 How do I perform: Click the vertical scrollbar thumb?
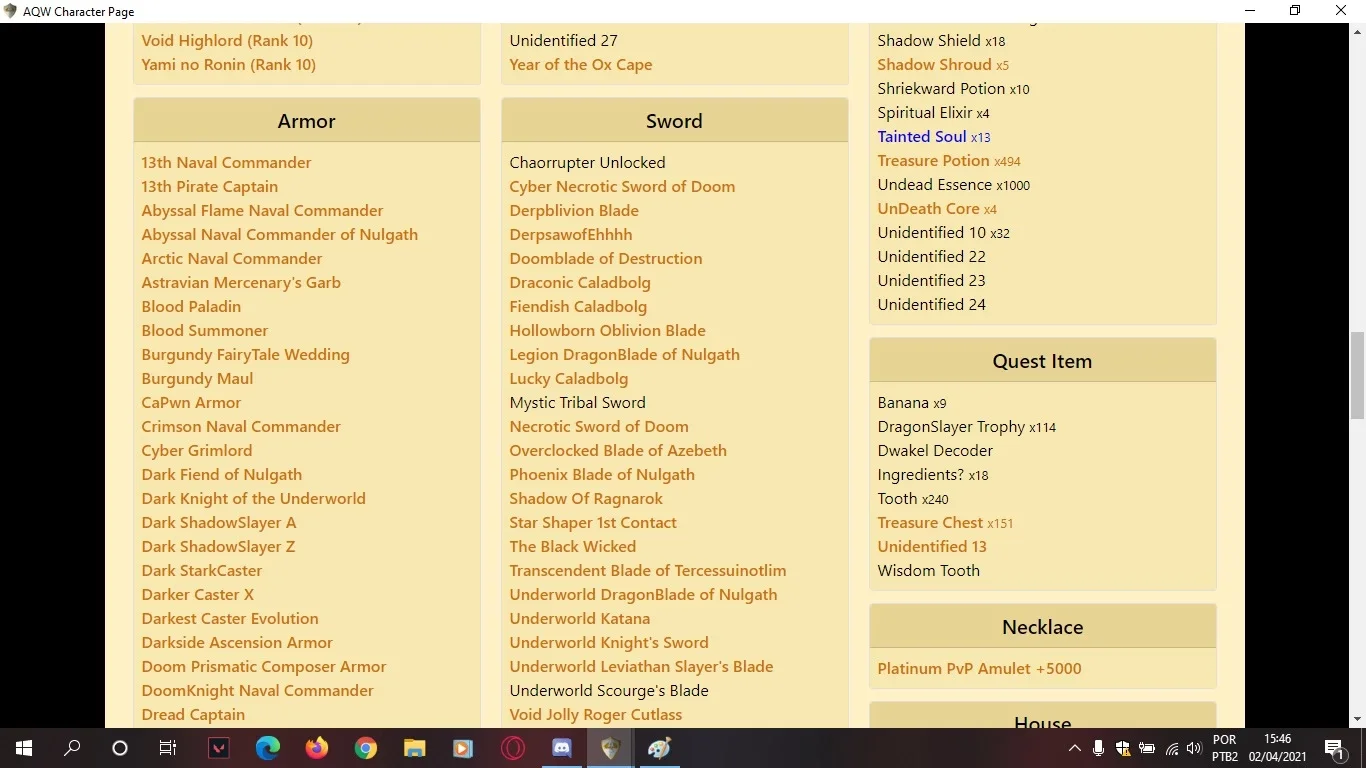(1357, 375)
